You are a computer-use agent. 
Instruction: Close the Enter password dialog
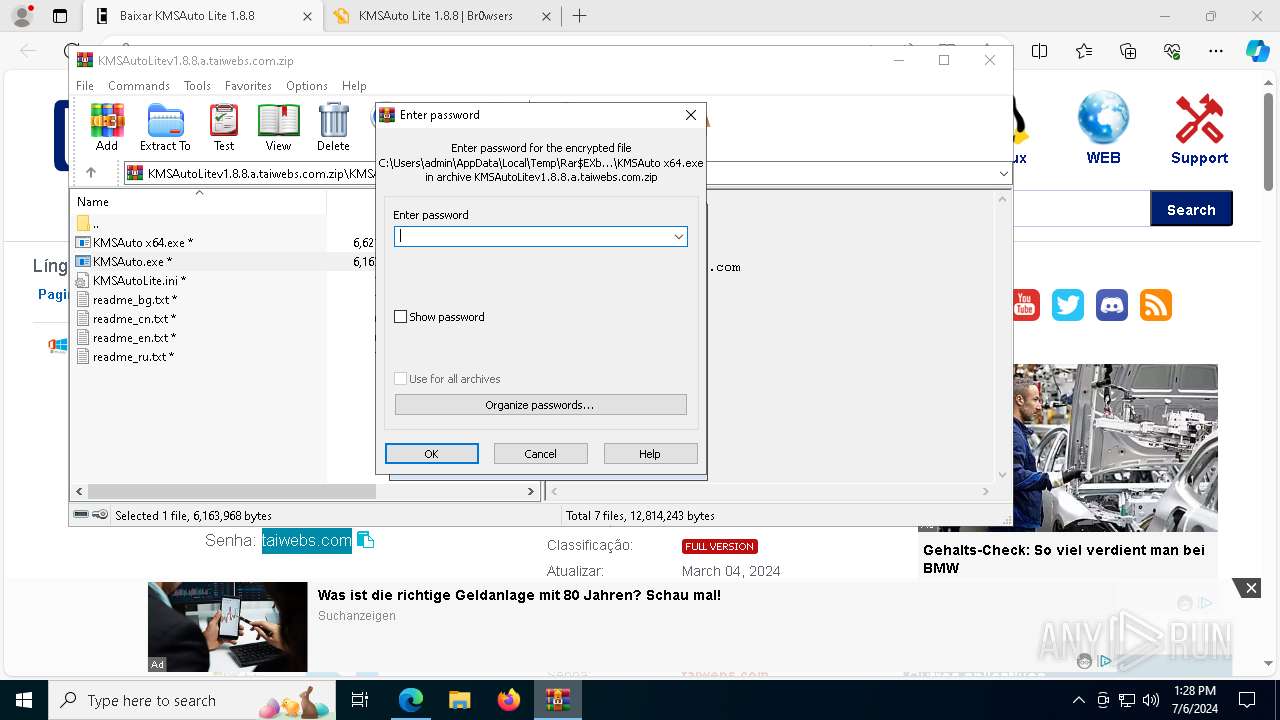[x=690, y=115]
